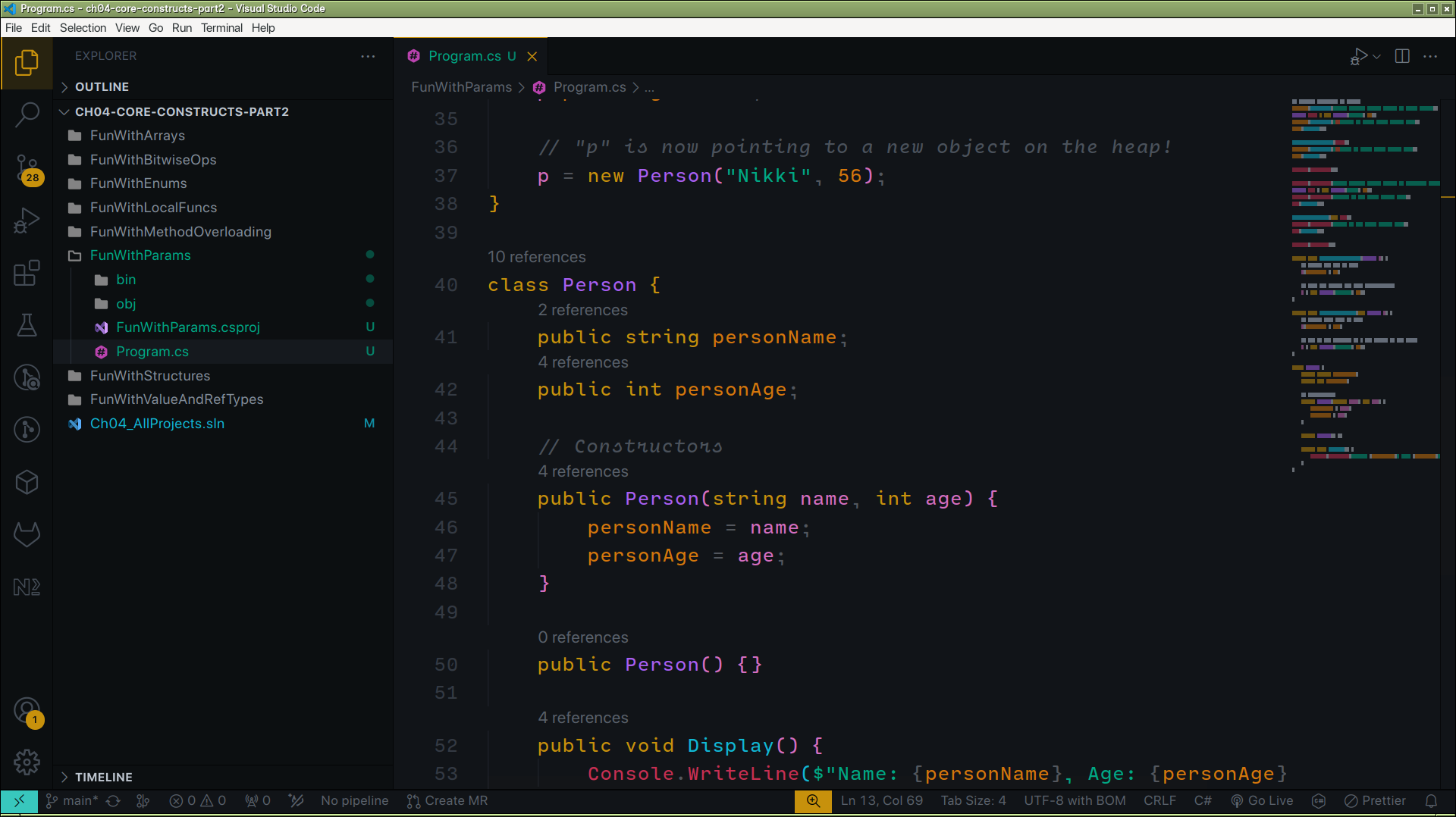Click the 10 references code lens link
The height and width of the screenshot is (817, 1456).
[x=536, y=257]
